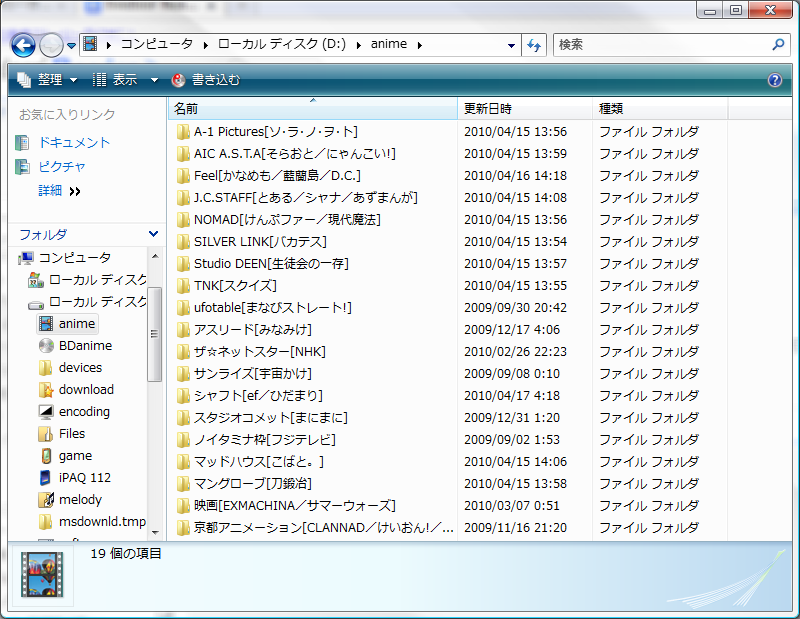The width and height of the screenshot is (800, 619).
Task: Open recent pages dropdown next to Forward button
Action: click(71, 45)
